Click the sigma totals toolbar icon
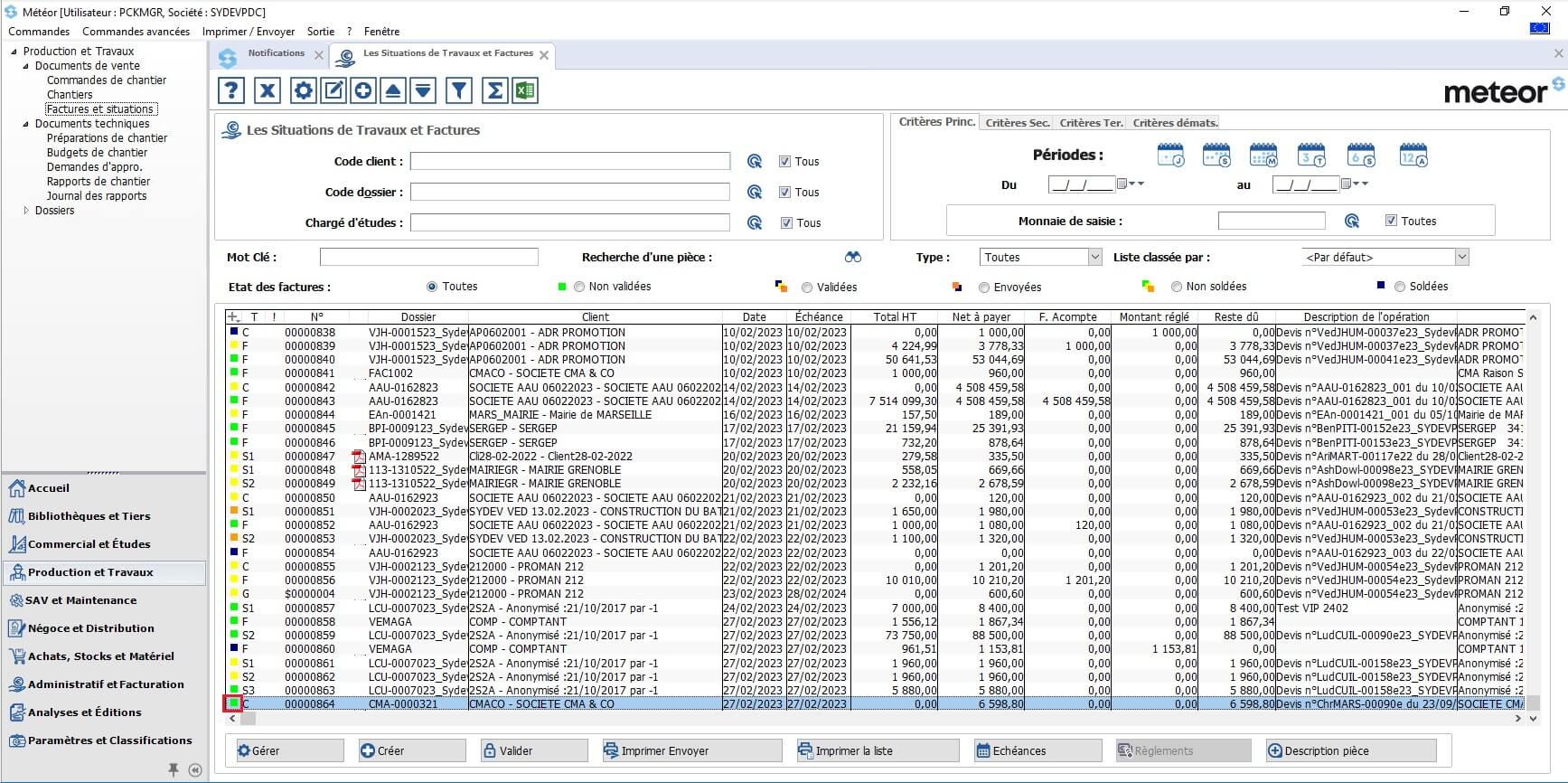1568x783 pixels. click(x=494, y=90)
